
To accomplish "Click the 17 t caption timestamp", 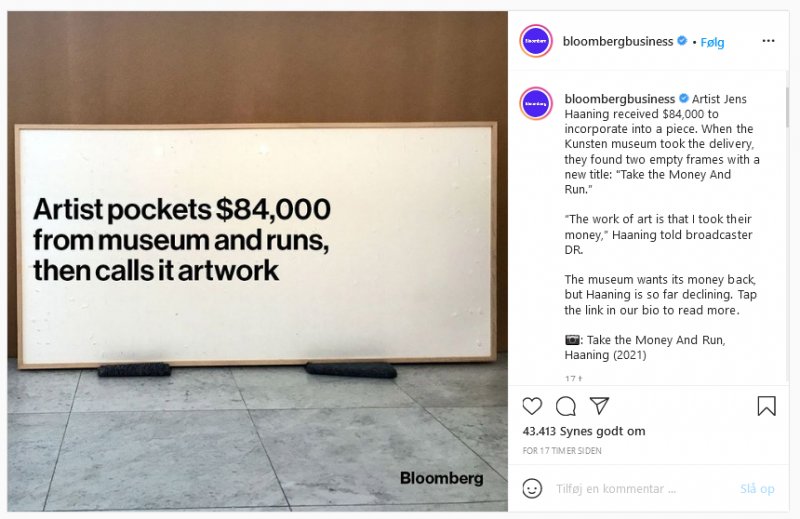I will point(573,379).
